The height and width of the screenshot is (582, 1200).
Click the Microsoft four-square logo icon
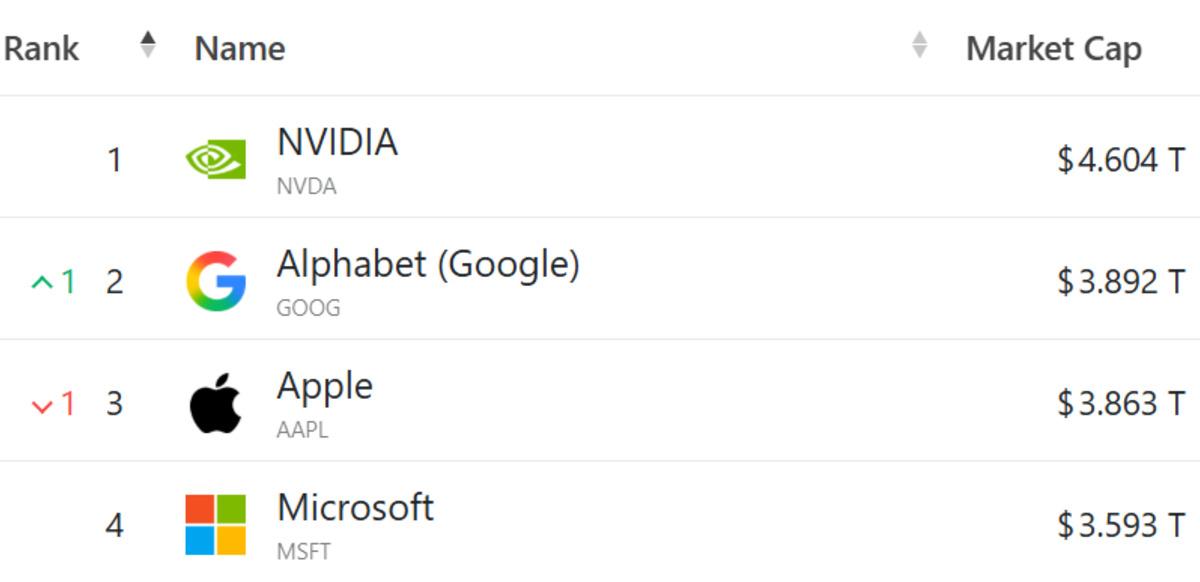tap(216, 524)
